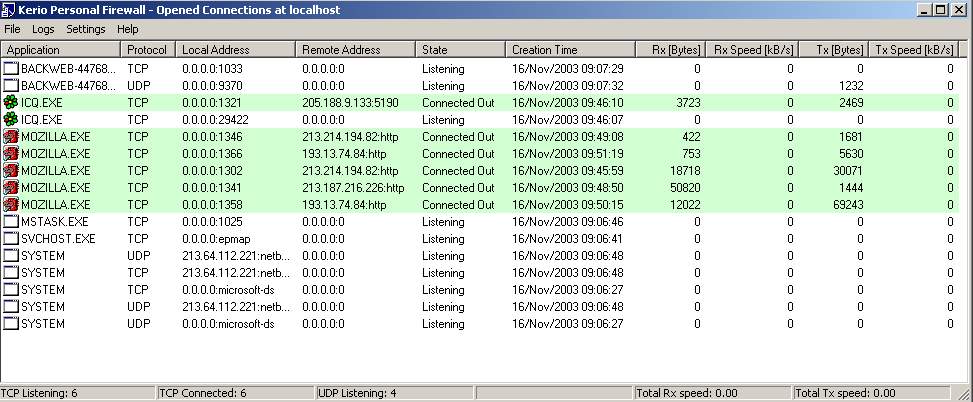Open the Logs menu
This screenshot has height=402, width=973.
(43, 29)
